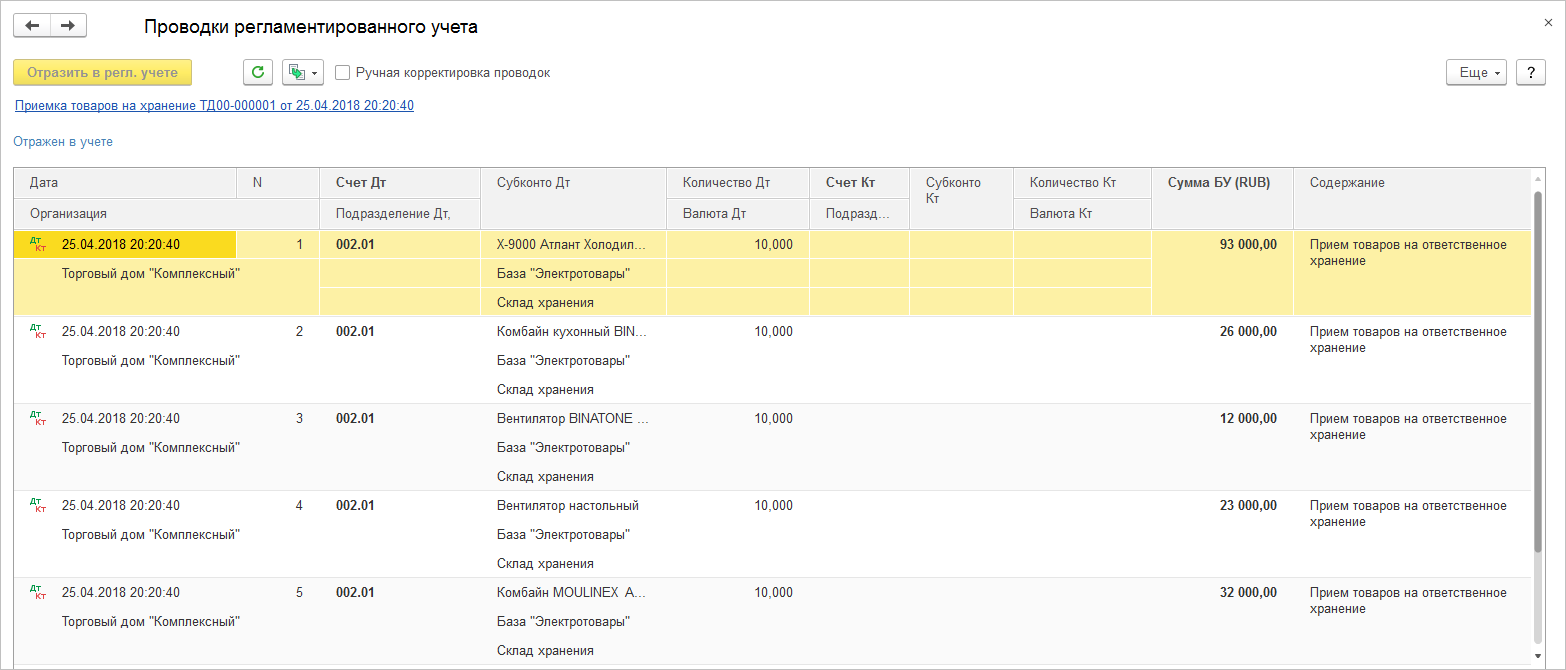The width and height of the screenshot is (1566, 670).
Task: Expand the Еще menu
Action: click(1476, 72)
